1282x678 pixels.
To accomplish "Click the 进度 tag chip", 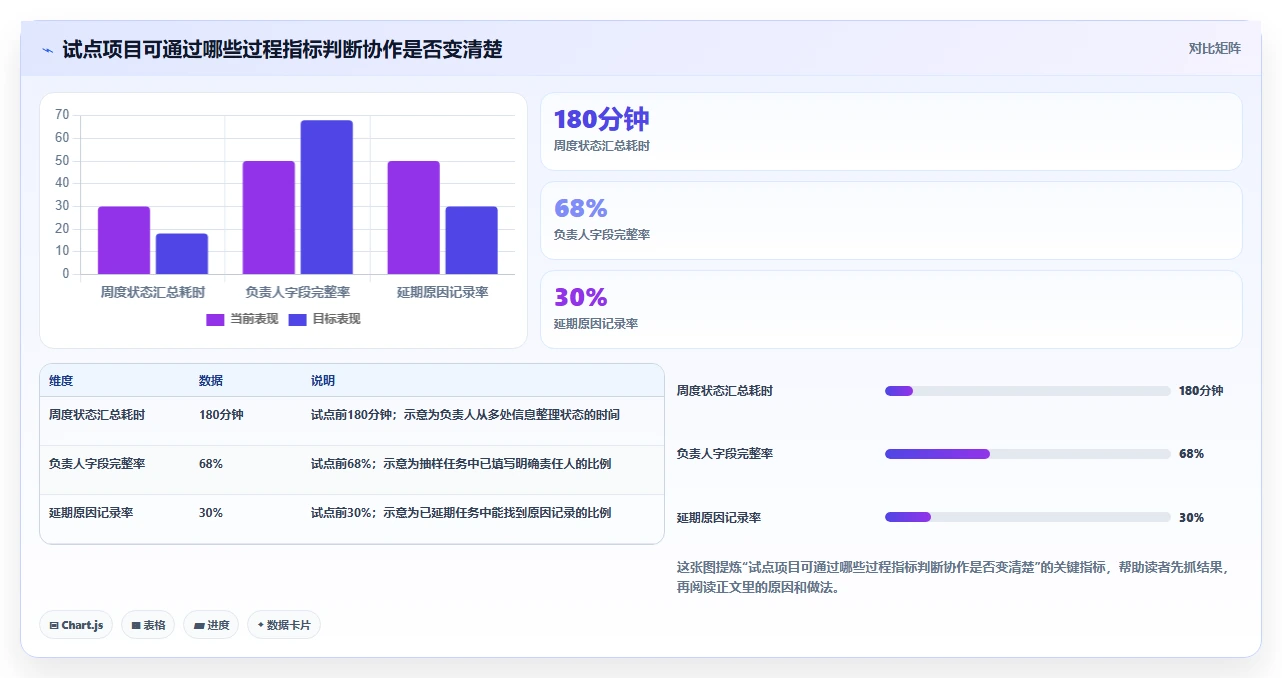I will [212, 625].
